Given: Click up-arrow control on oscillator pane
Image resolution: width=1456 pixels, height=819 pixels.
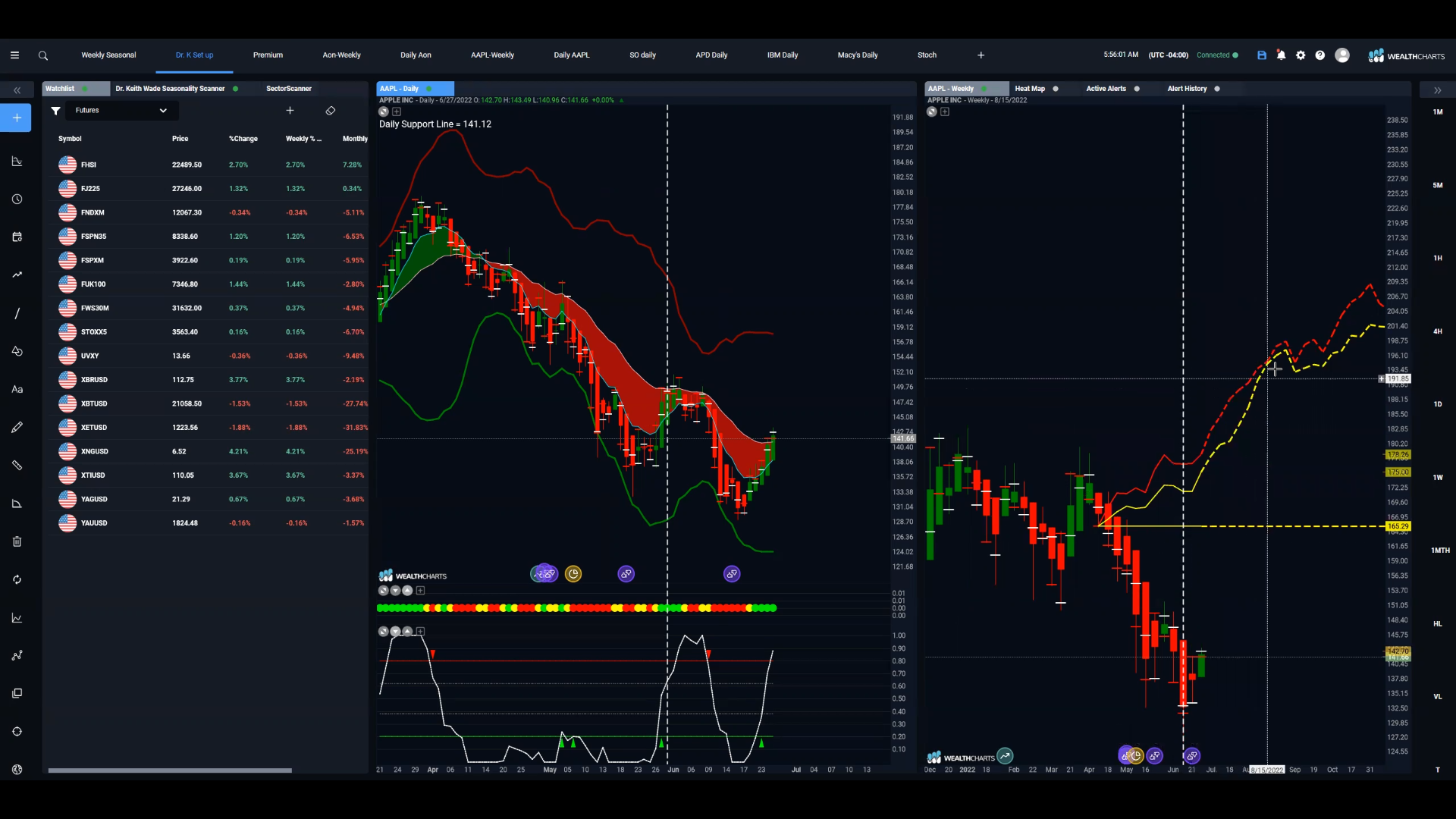Looking at the screenshot, I should click(x=408, y=632).
